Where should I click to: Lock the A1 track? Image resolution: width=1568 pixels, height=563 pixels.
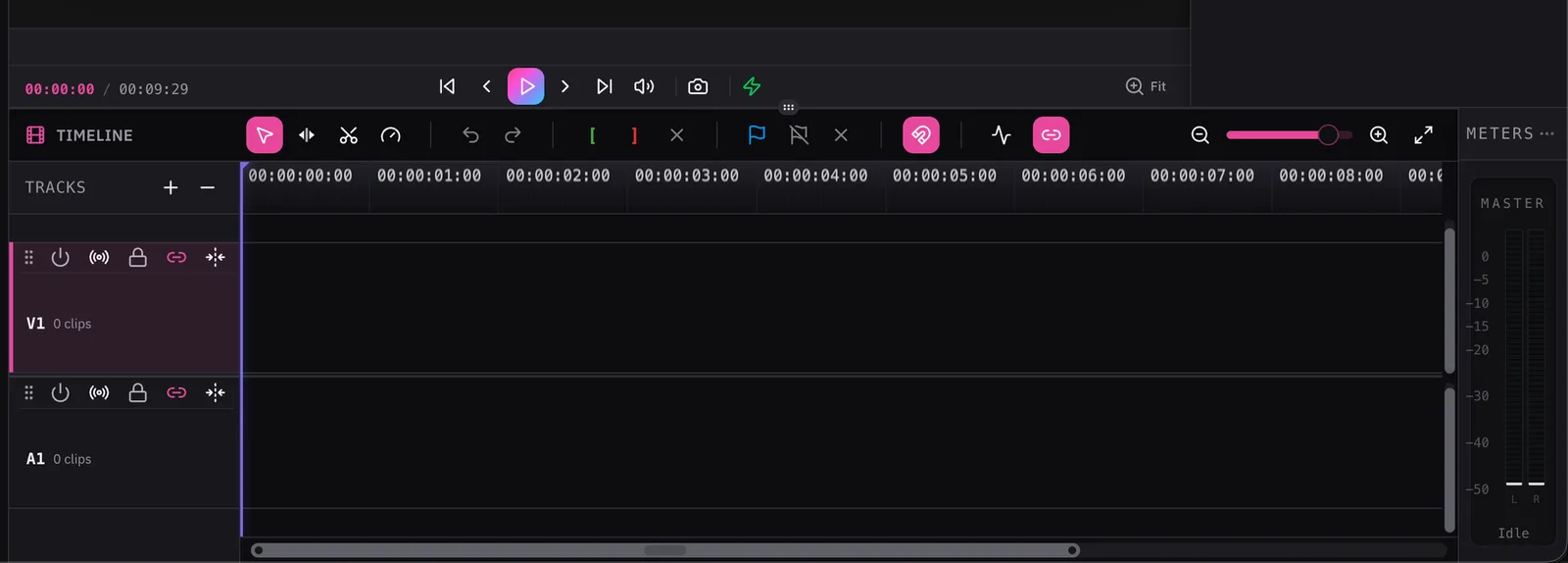(x=138, y=392)
